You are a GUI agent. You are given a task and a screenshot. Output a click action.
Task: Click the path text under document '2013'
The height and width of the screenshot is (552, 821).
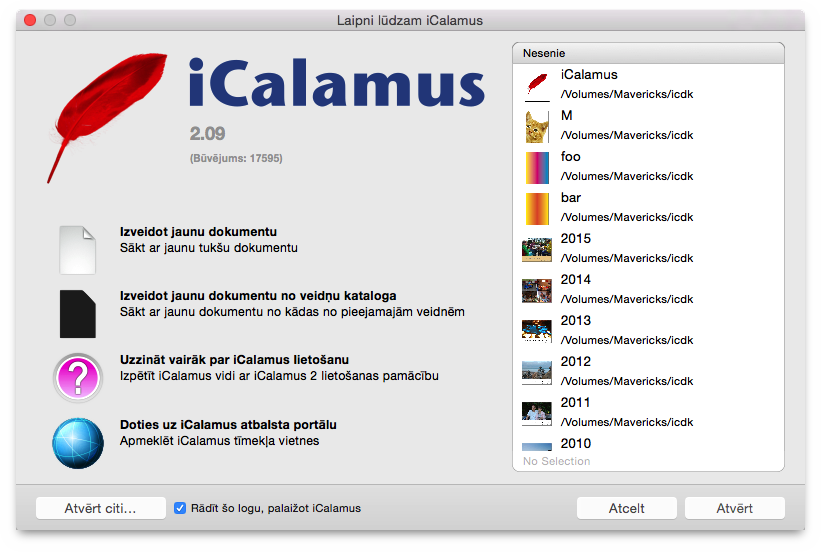click(627, 340)
